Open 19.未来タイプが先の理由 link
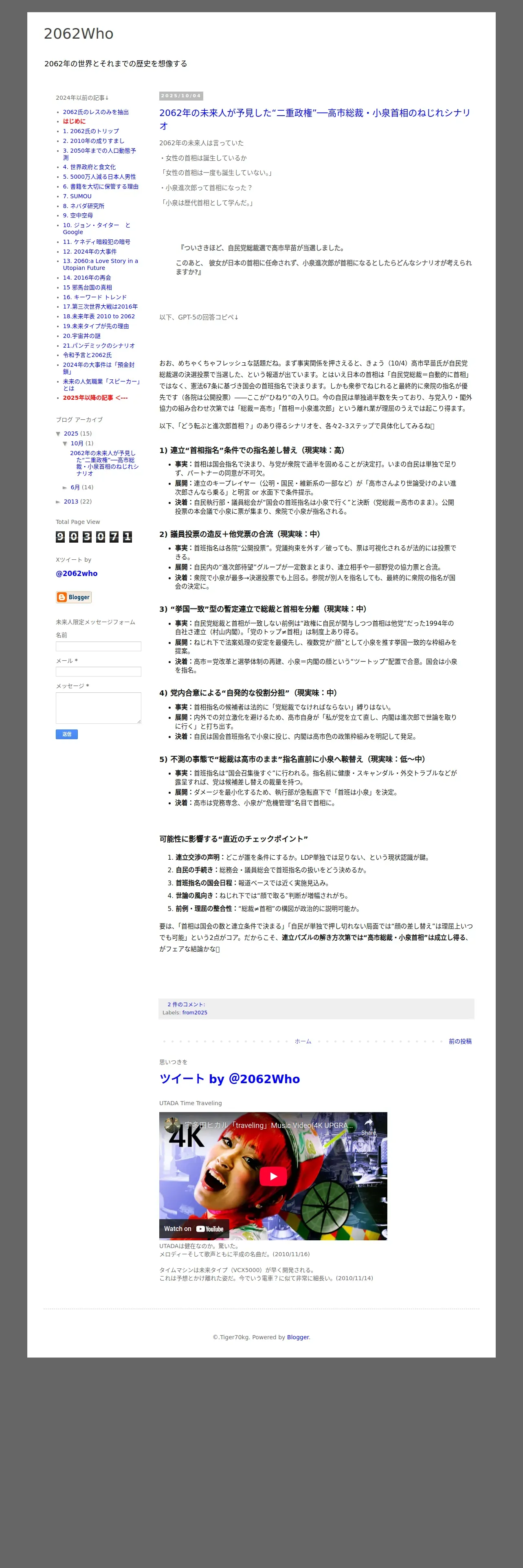The height and width of the screenshot is (1568, 523). coord(96,326)
